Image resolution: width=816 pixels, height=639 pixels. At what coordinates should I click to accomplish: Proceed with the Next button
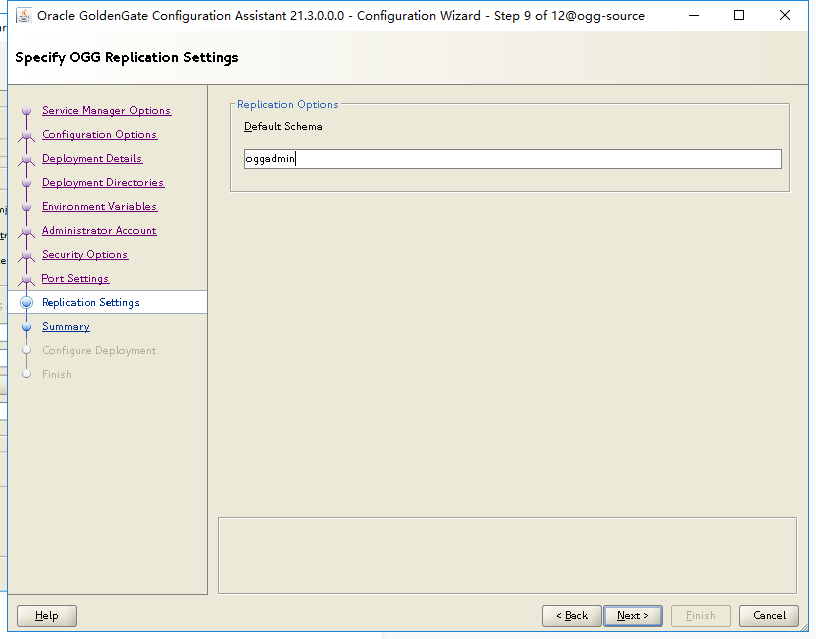pyautogui.click(x=633, y=616)
